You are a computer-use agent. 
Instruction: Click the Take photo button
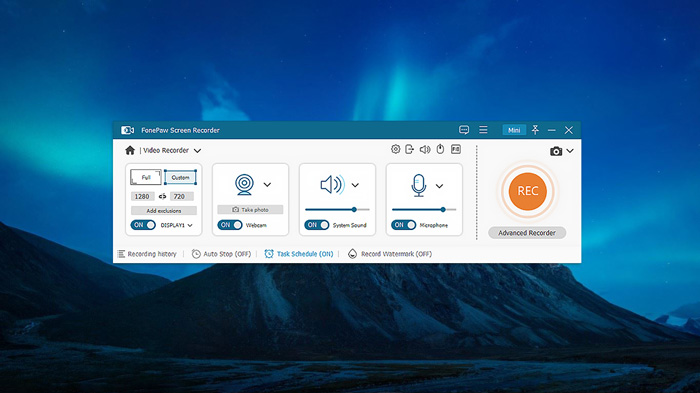(250, 209)
